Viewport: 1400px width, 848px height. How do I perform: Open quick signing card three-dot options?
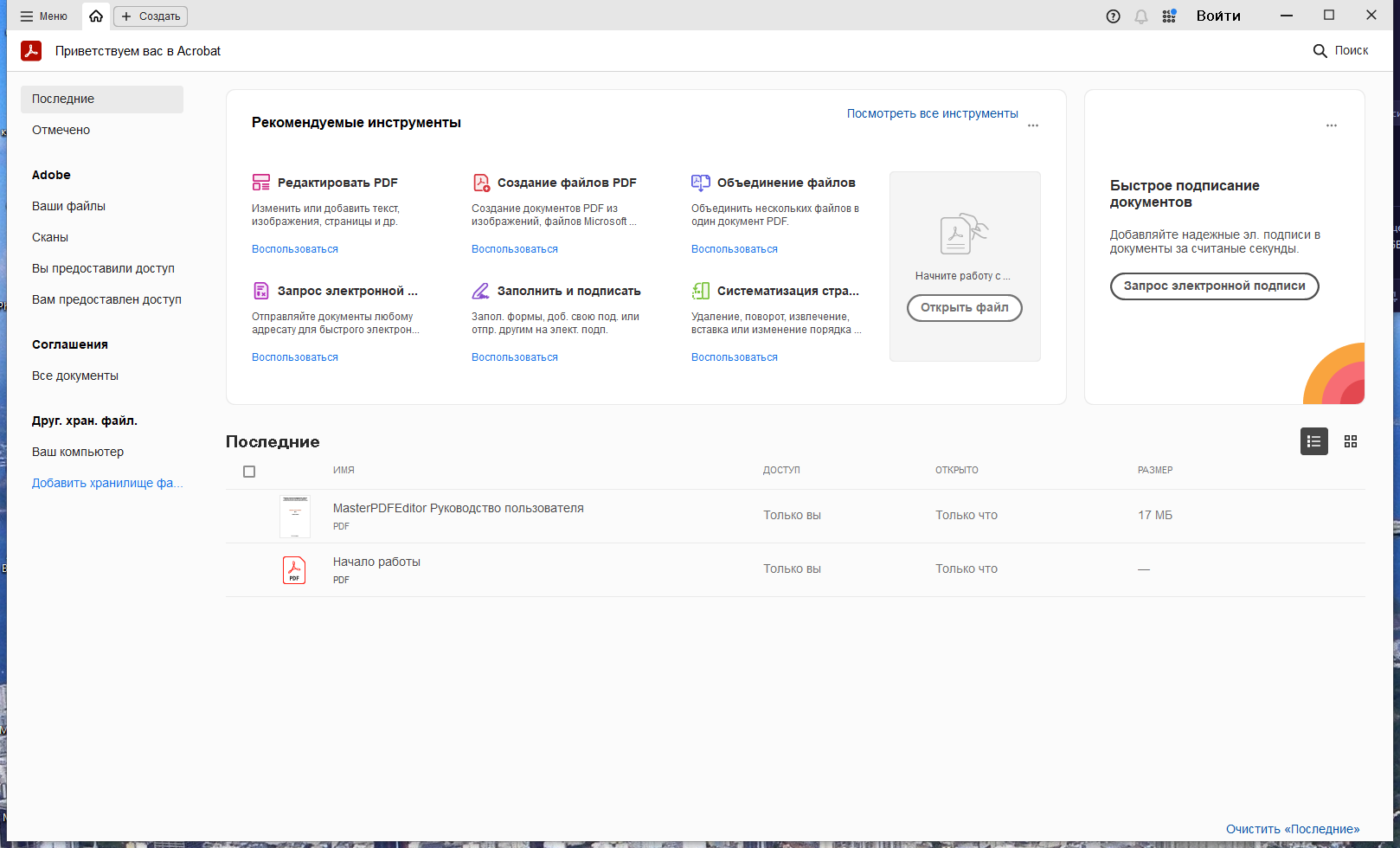coord(1332,125)
